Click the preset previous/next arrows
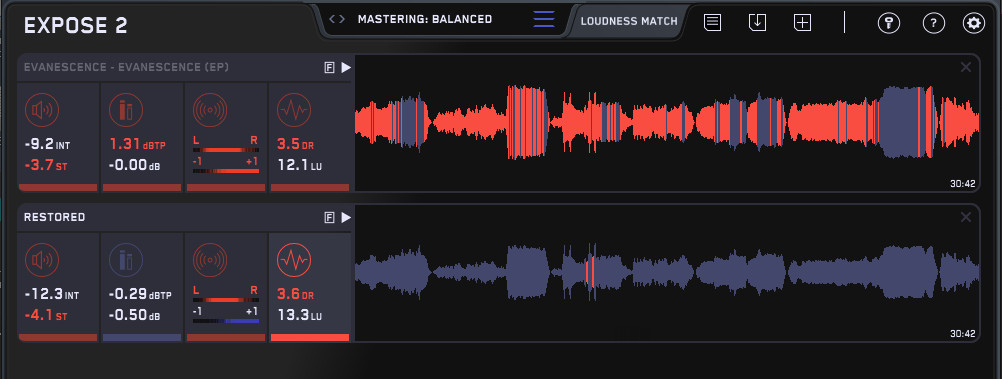 [x=337, y=19]
